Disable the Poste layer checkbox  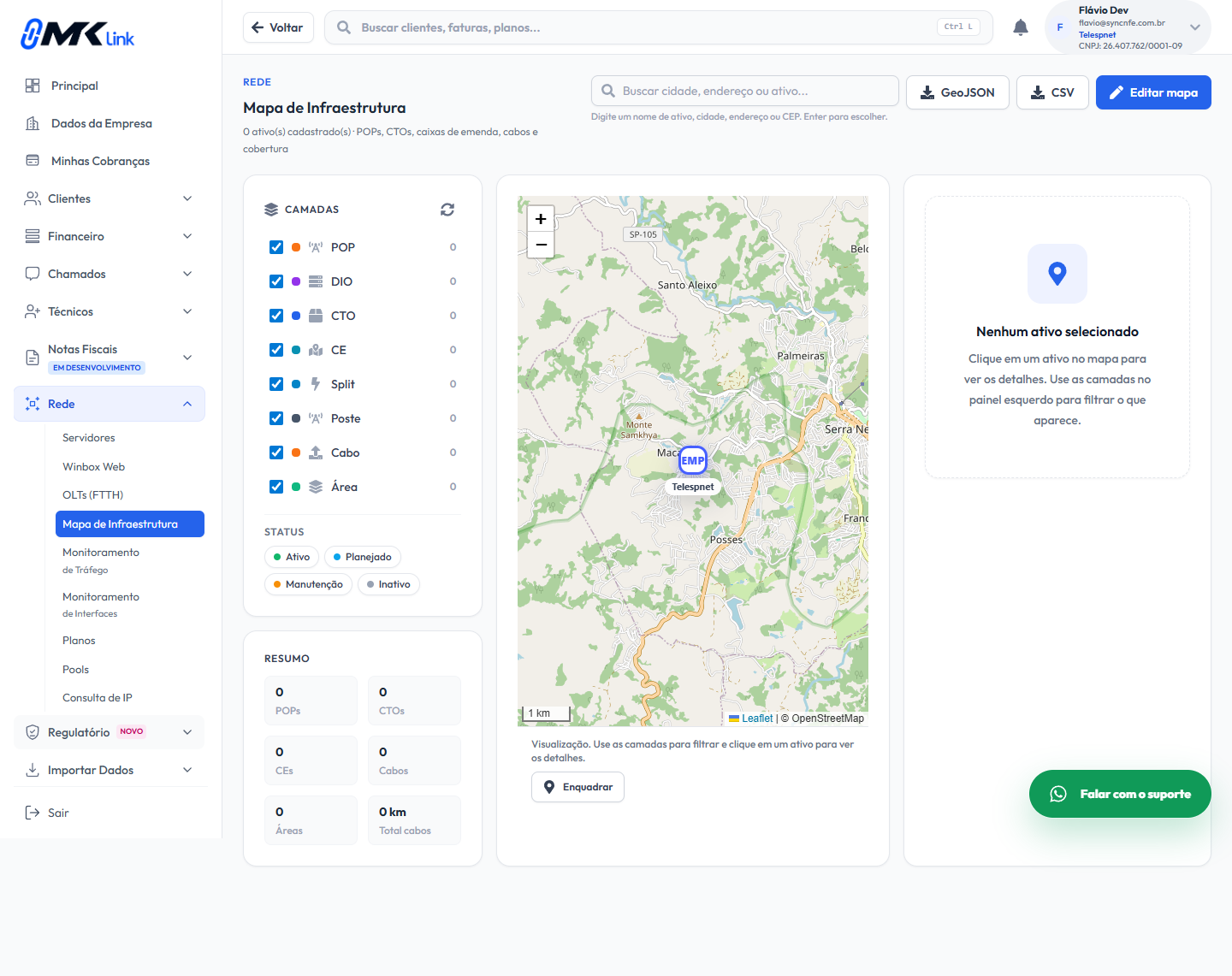pyautogui.click(x=276, y=418)
